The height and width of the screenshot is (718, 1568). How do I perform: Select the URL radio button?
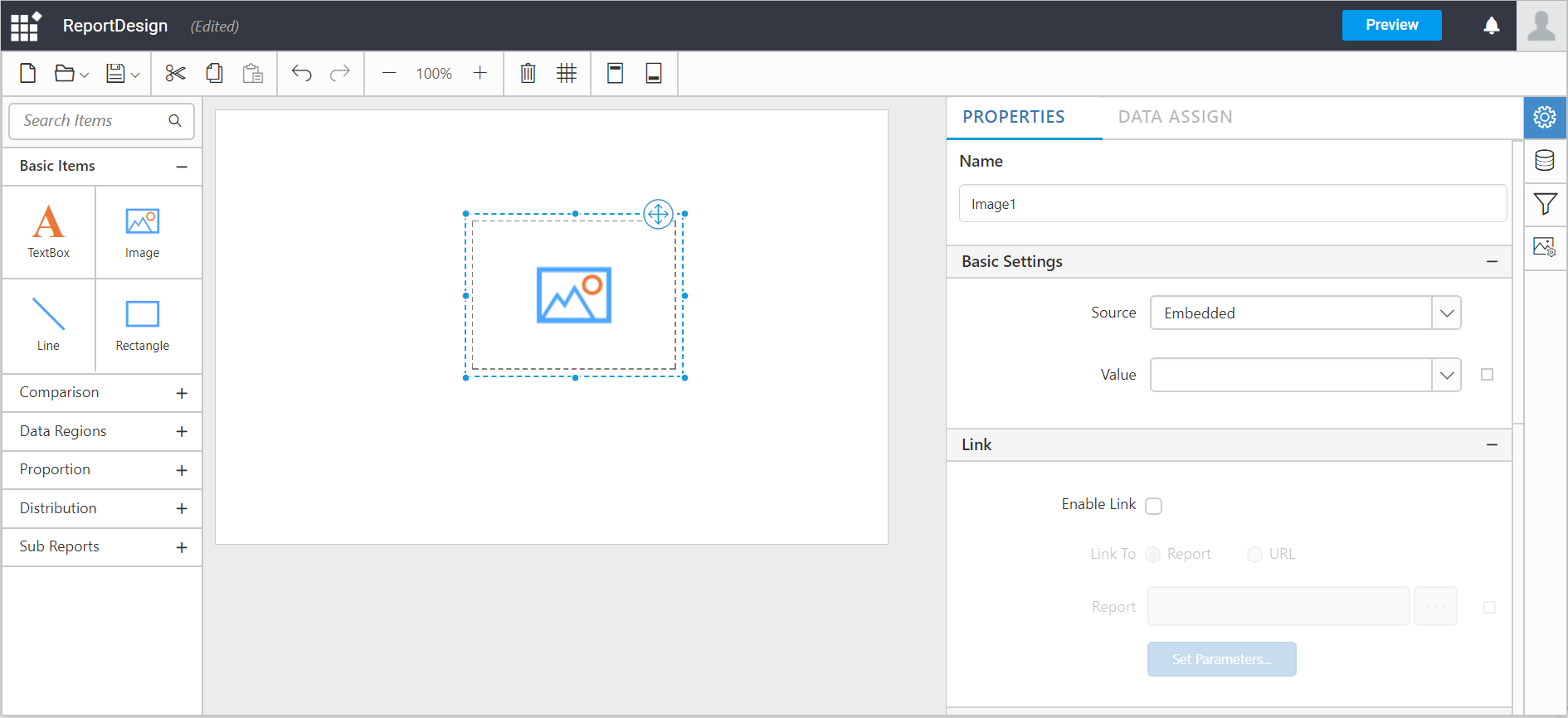1254,555
